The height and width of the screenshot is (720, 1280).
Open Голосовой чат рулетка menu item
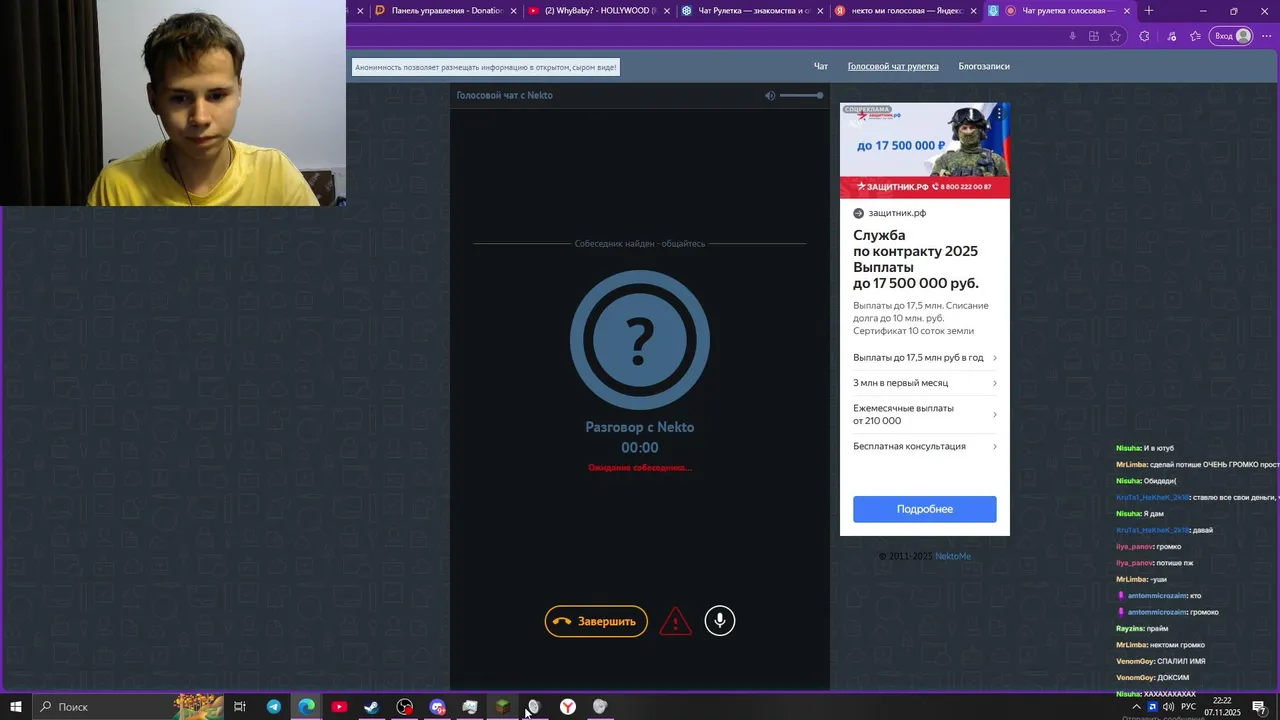pos(893,66)
